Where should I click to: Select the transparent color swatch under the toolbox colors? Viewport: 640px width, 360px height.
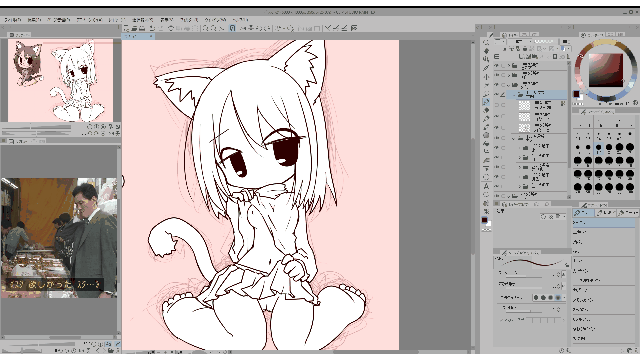(x=486, y=230)
